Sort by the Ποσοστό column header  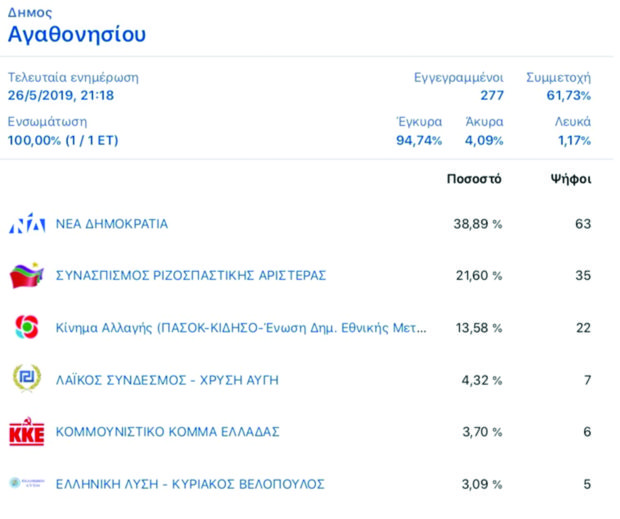point(474,180)
